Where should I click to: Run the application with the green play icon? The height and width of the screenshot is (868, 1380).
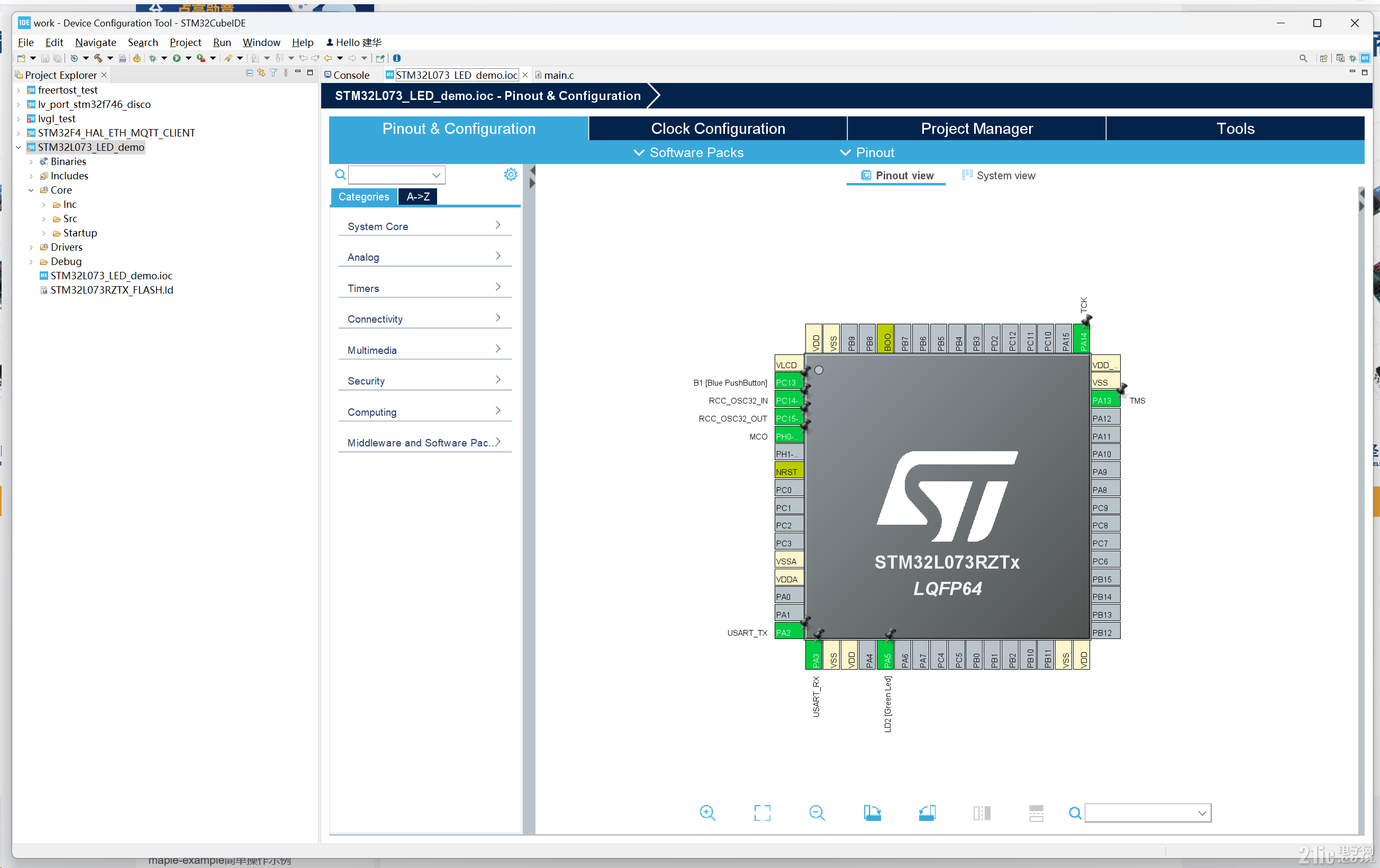178,58
